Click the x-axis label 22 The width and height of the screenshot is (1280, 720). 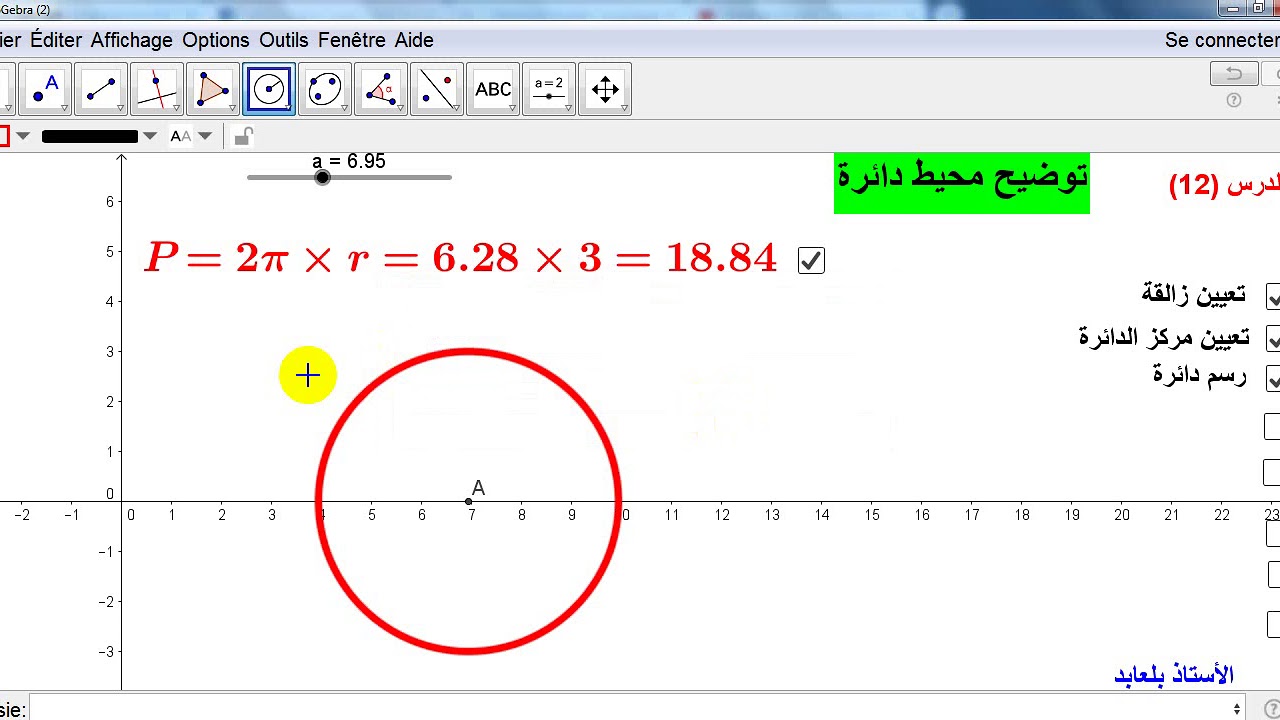pos(1222,515)
